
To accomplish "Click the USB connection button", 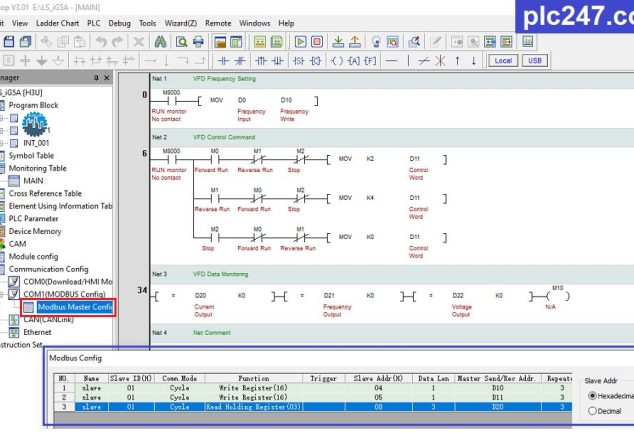I will coord(535,61).
